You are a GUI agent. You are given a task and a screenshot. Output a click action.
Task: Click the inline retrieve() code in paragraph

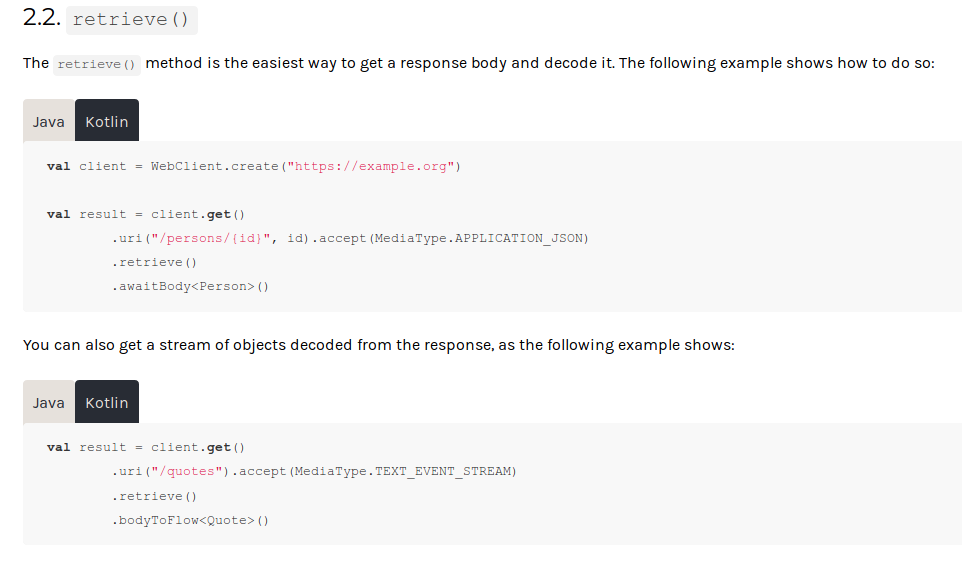(x=97, y=64)
